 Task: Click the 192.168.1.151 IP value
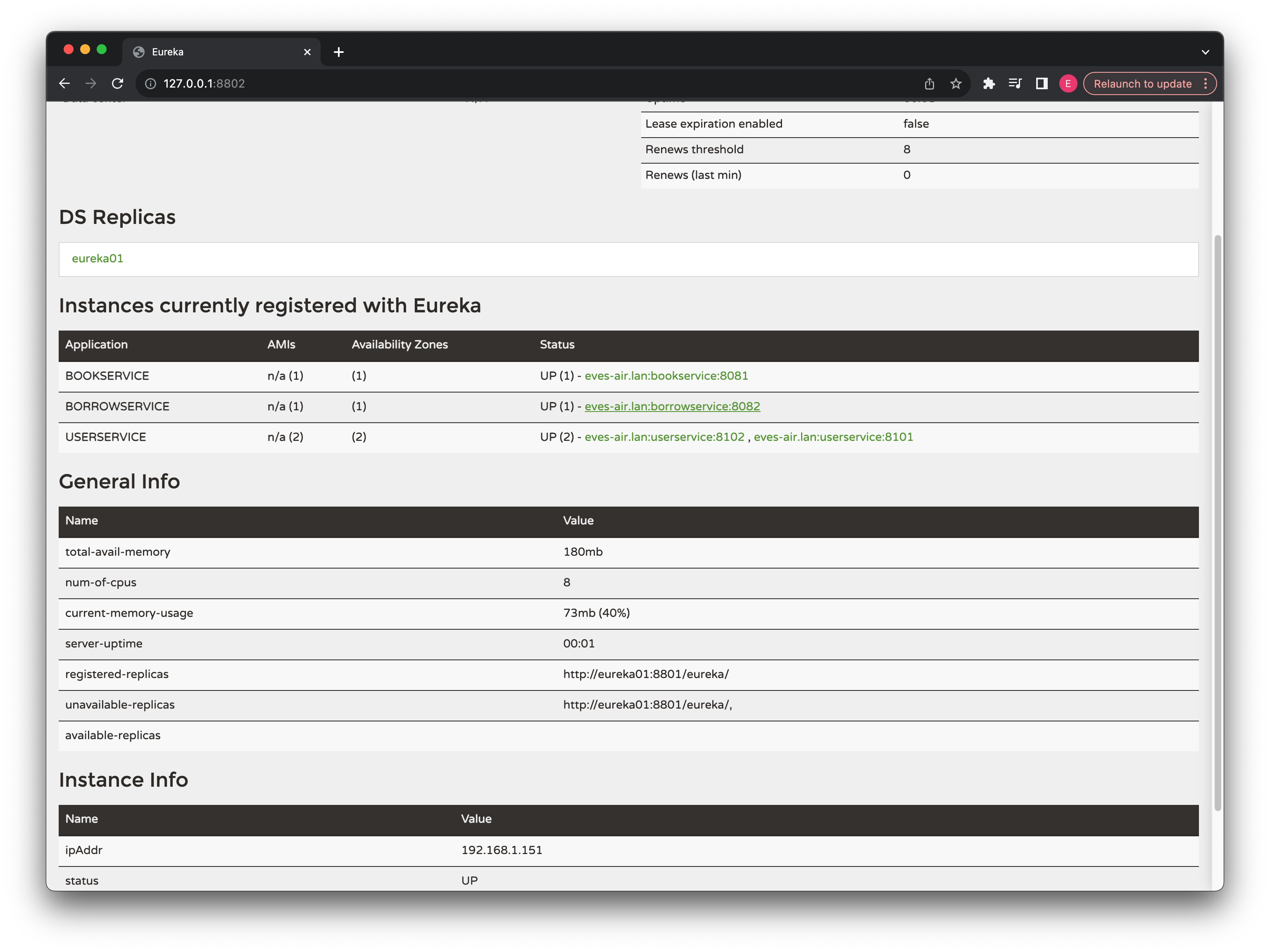tap(502, 850)
